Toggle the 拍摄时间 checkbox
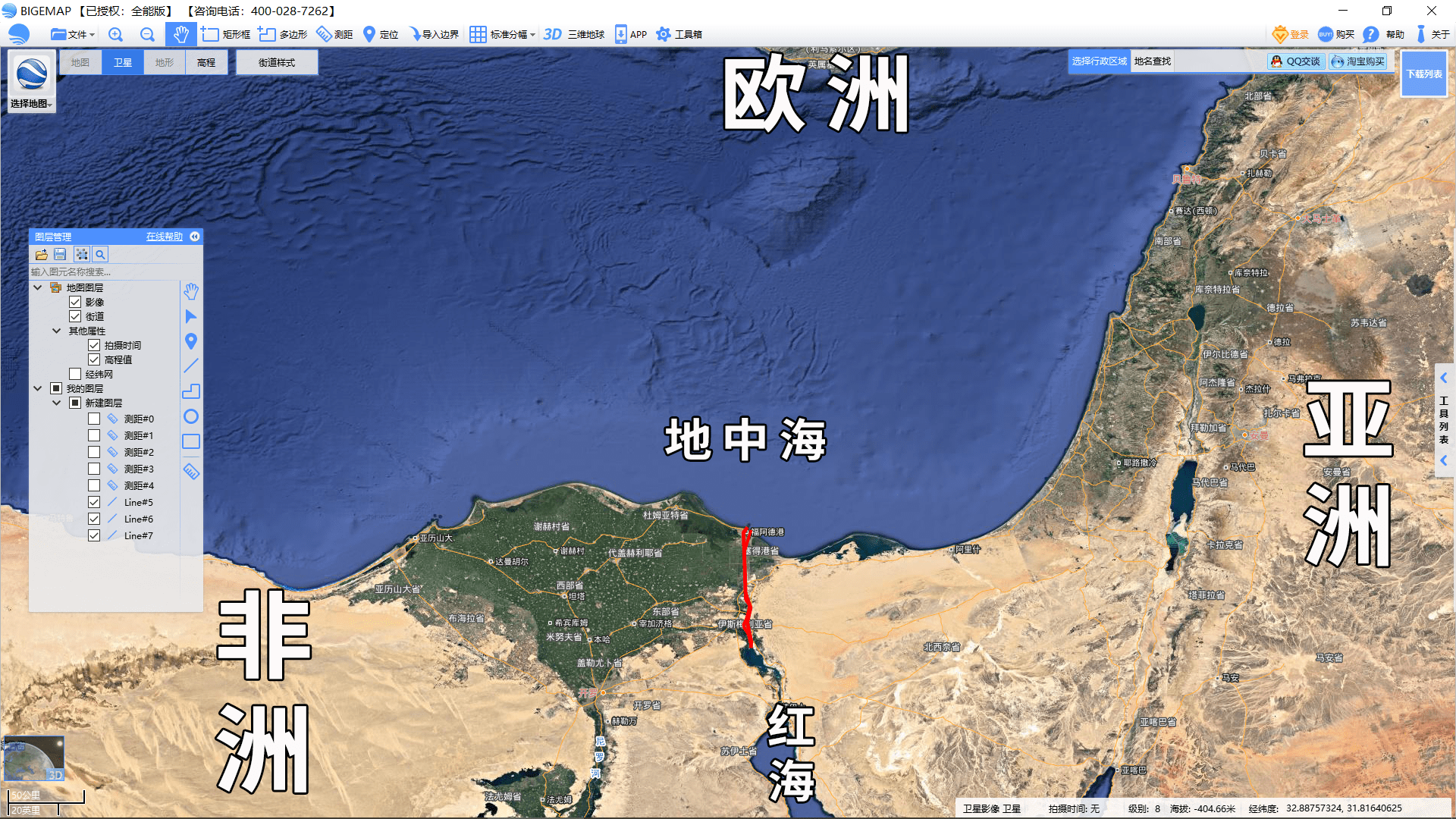 [94, 345]
